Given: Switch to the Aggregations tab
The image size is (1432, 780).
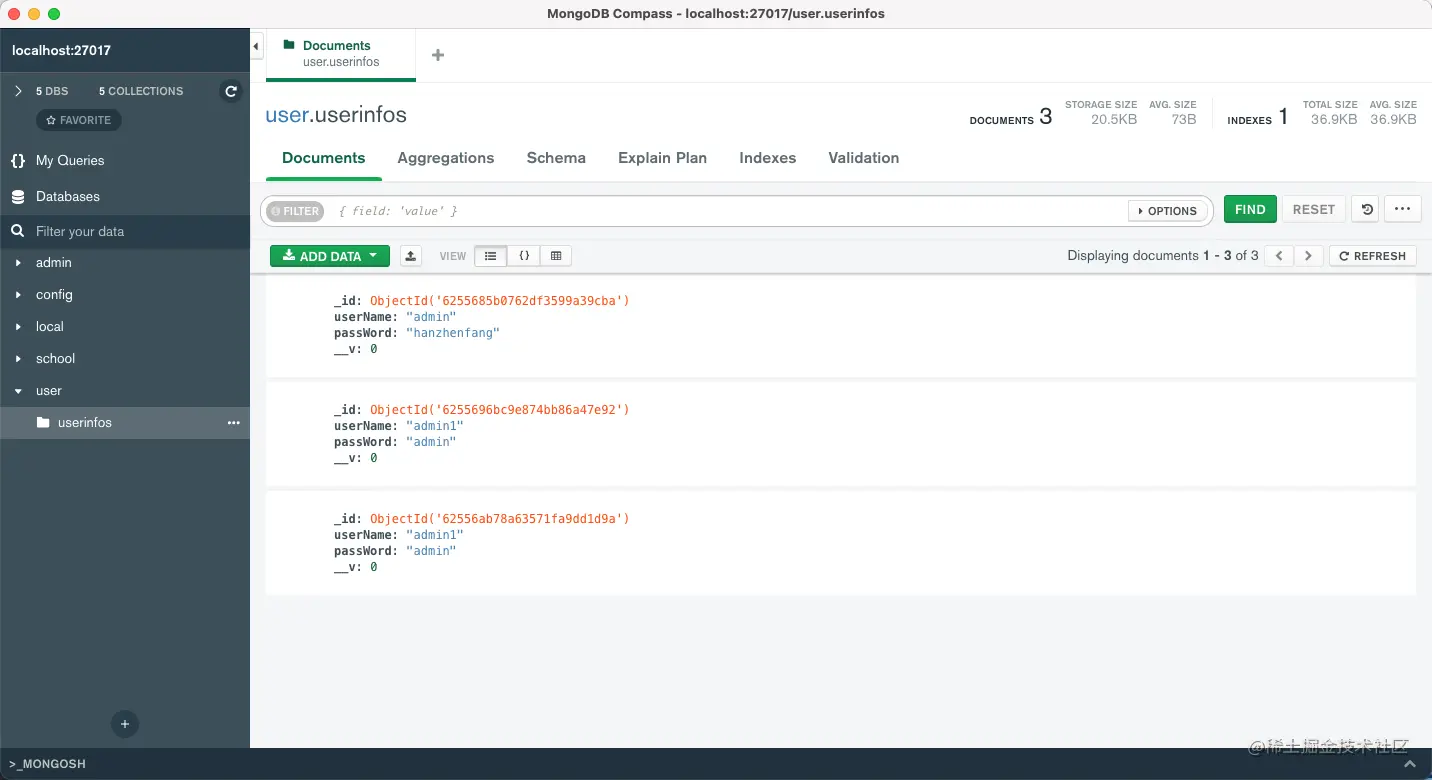Looking at the screenshot, I should (446, 158).
